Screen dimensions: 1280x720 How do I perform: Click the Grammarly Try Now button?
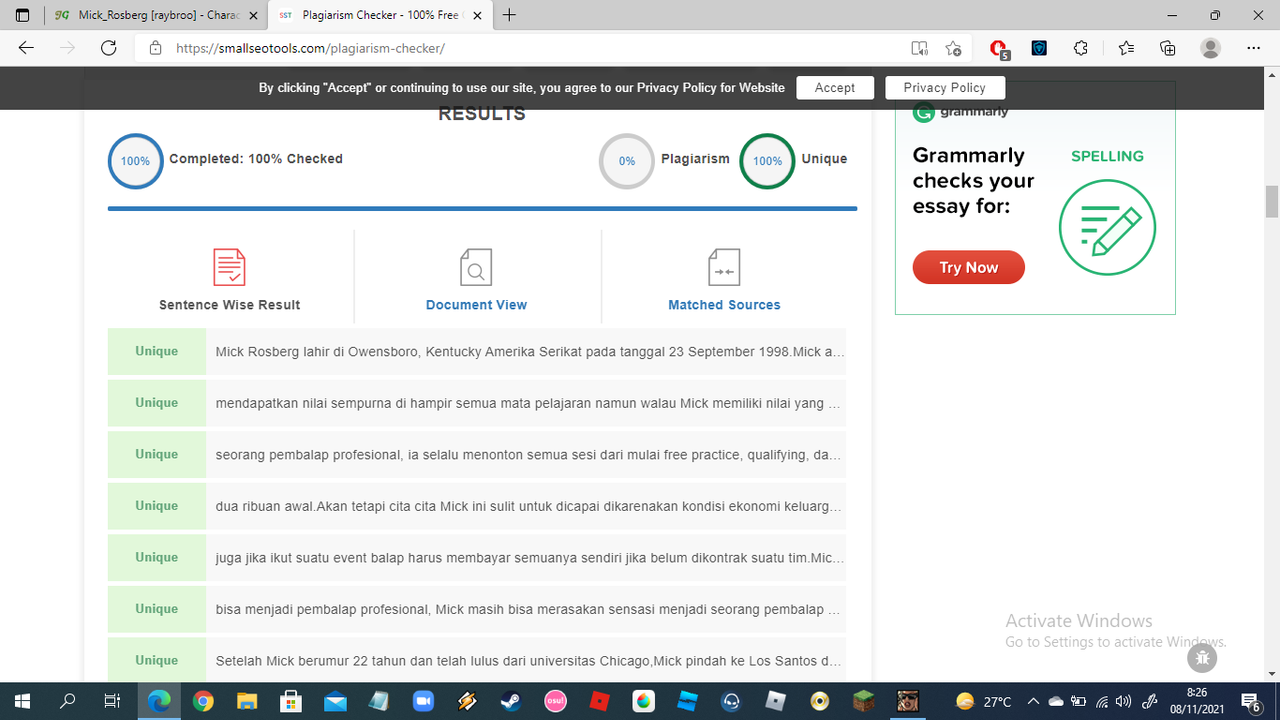[x=969, y=267]
